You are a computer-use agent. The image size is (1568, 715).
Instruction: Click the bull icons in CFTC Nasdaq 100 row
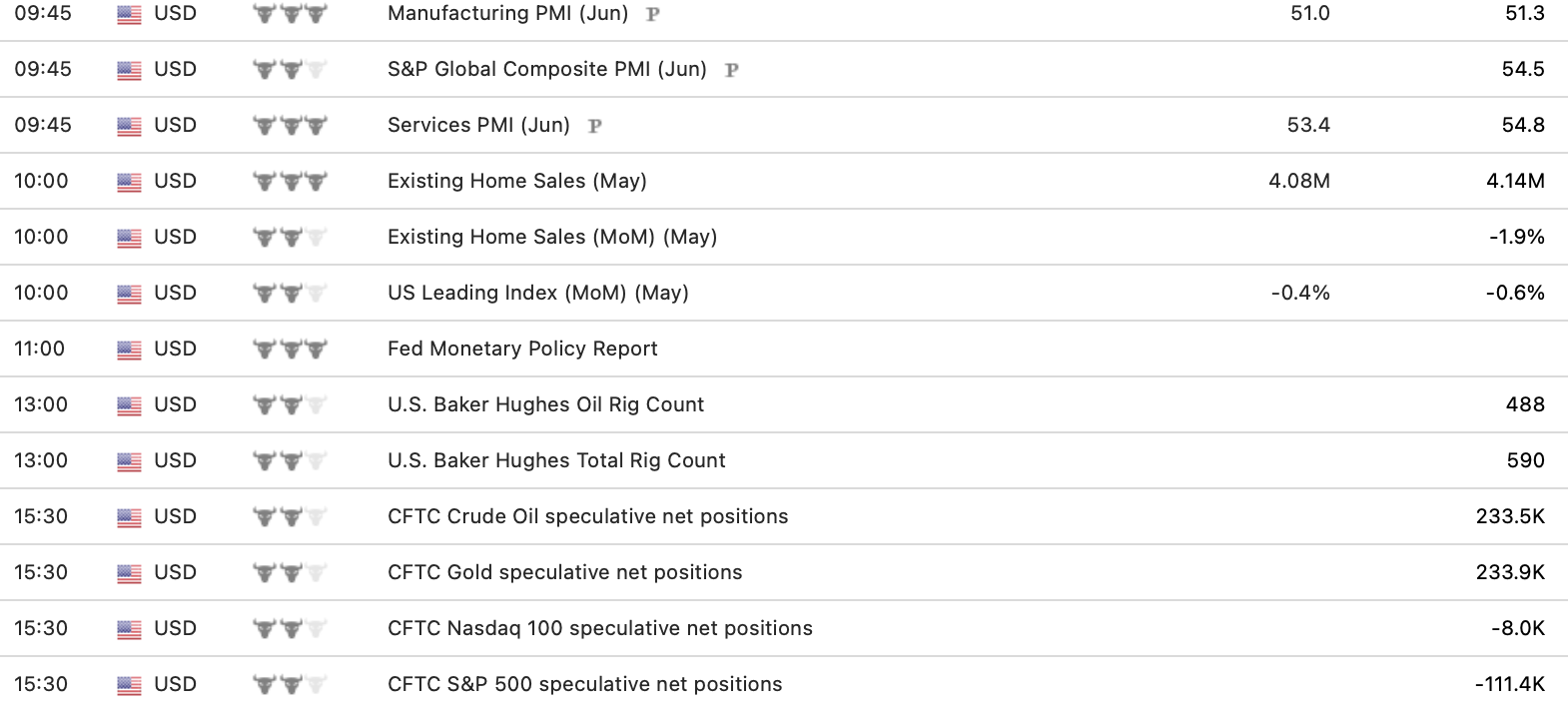click(x=290, y=629)
